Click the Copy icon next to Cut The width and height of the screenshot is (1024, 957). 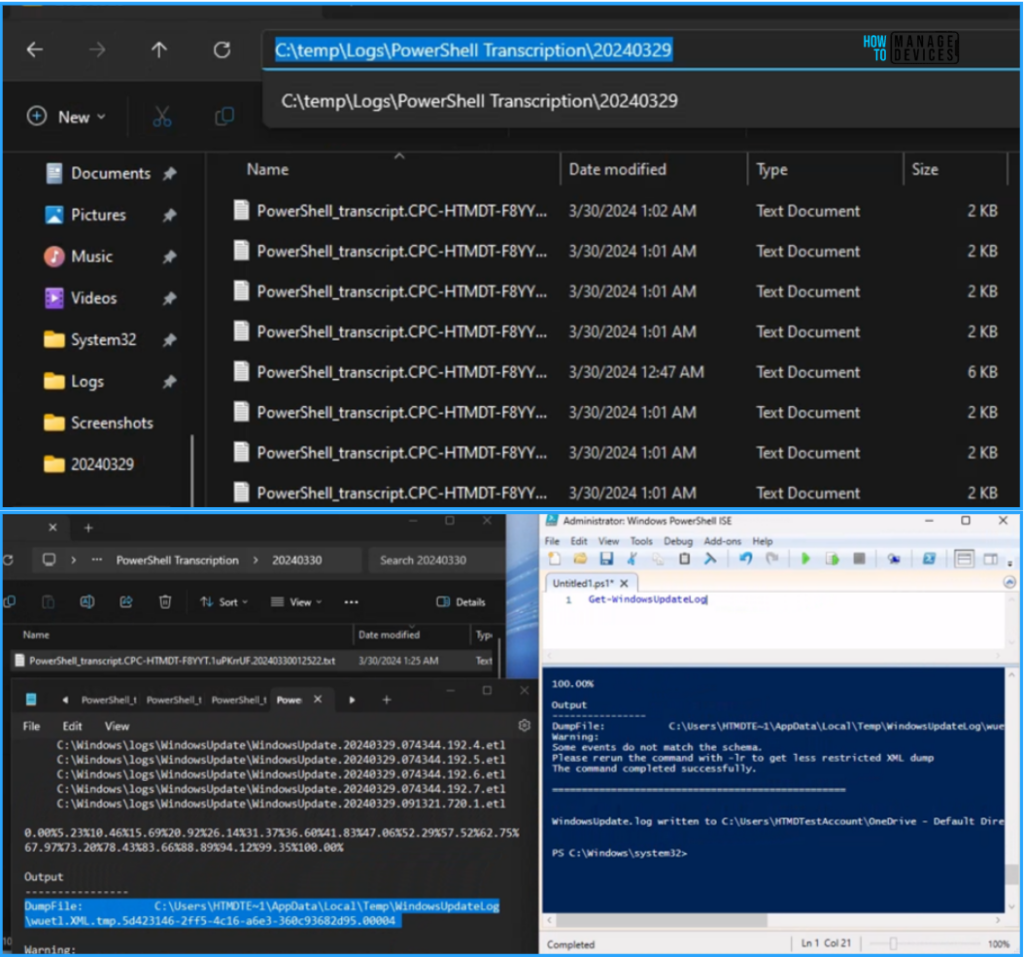coord(225,117)
